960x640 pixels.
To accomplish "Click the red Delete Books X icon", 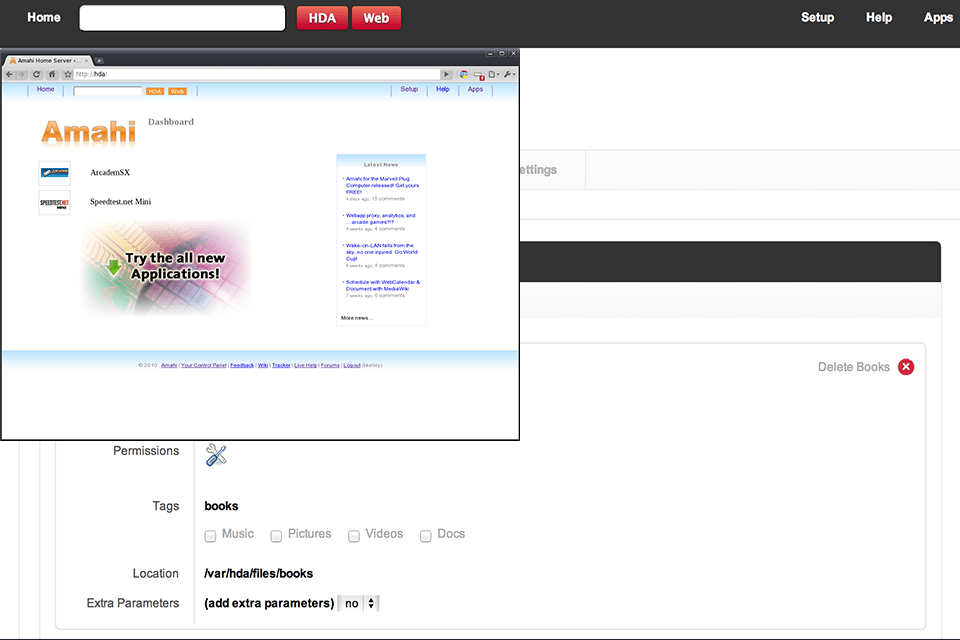I will (x=906, y=367).
